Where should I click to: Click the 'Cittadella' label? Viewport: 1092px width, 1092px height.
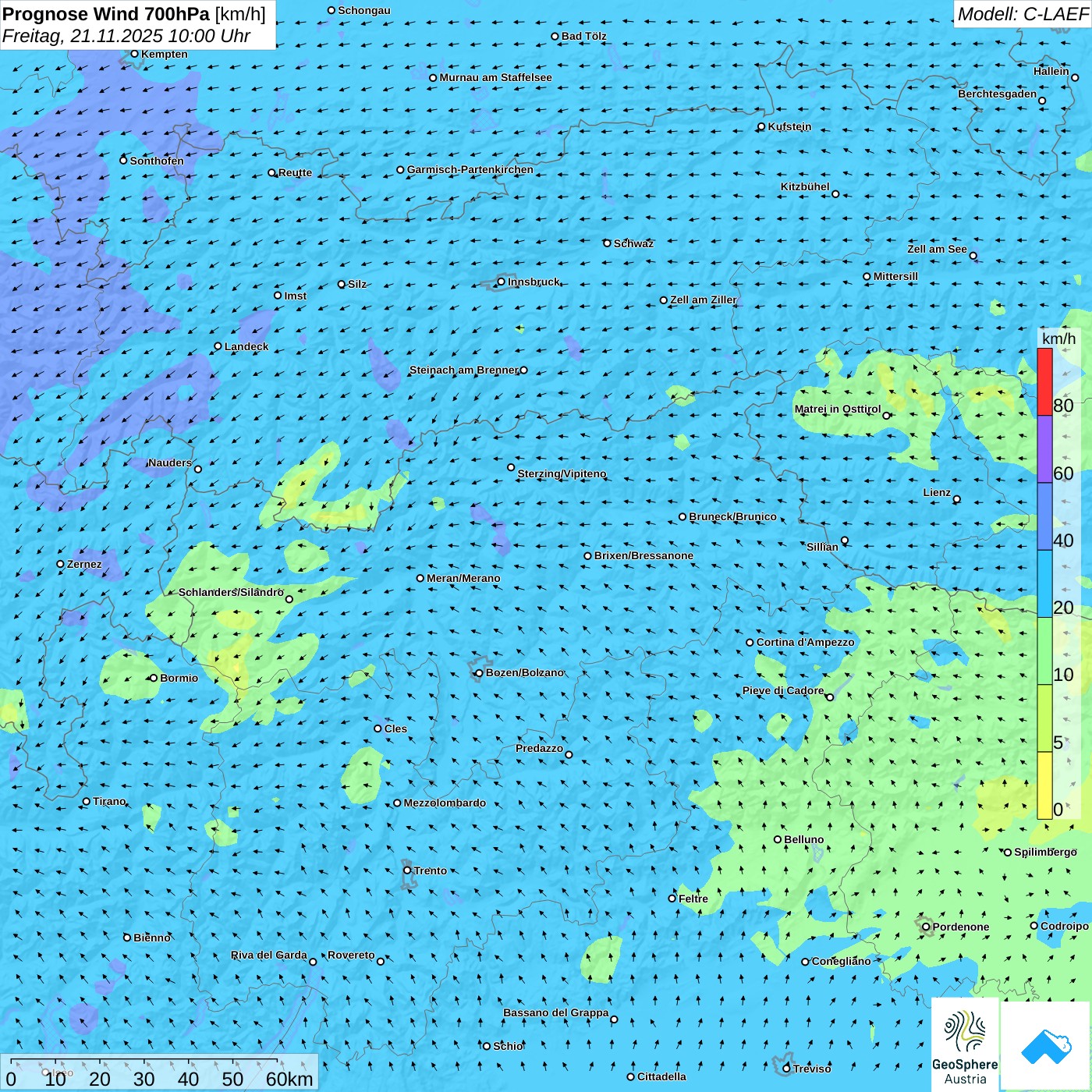[661, 1076]
